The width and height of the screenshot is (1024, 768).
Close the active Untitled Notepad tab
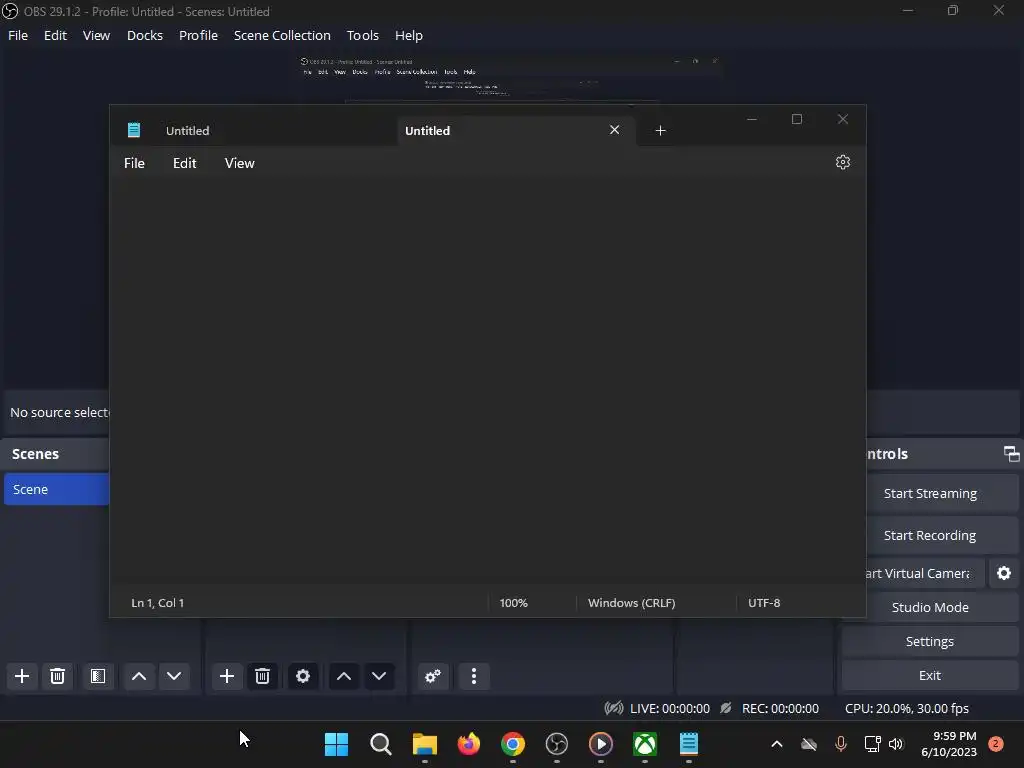coord(615,130)
